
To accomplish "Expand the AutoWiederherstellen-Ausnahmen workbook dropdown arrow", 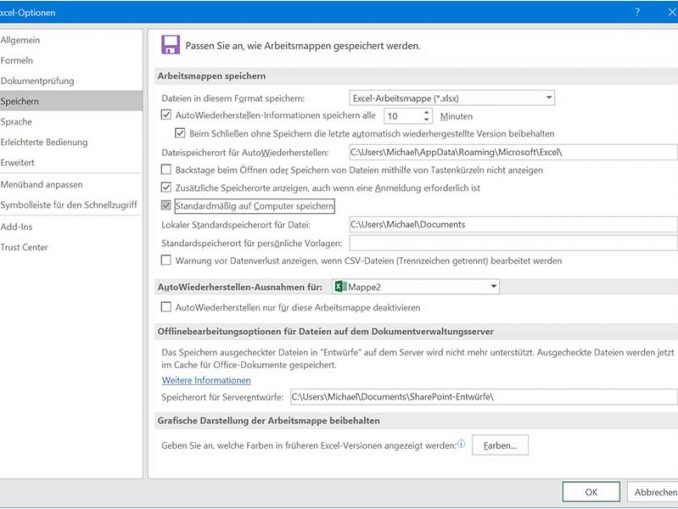I will [x=493, y=287].
